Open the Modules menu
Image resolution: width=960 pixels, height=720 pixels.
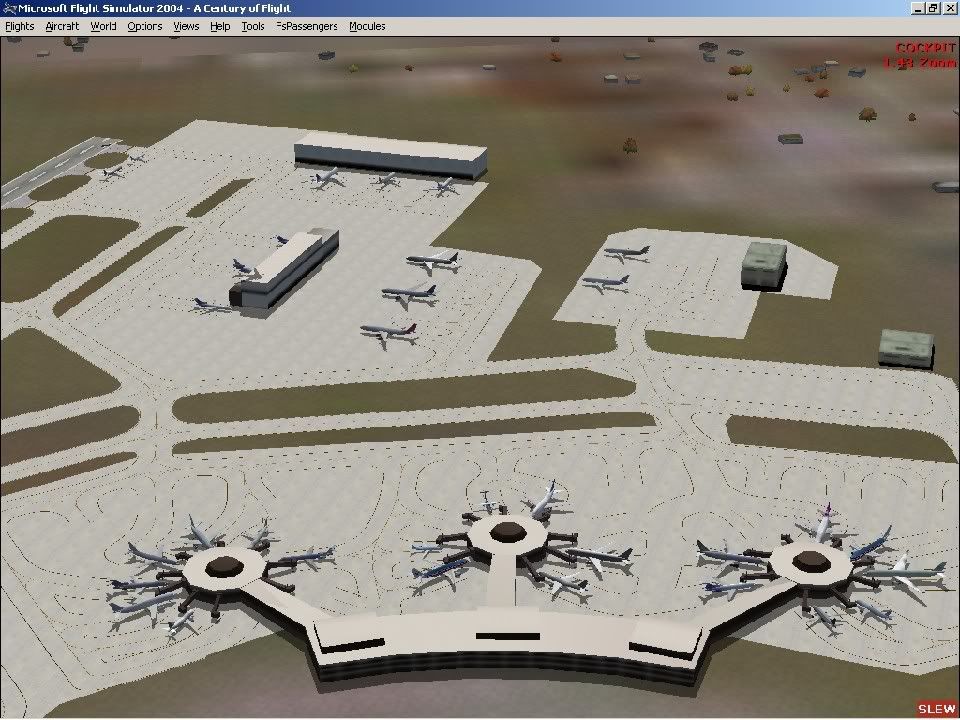coord(367,26)
